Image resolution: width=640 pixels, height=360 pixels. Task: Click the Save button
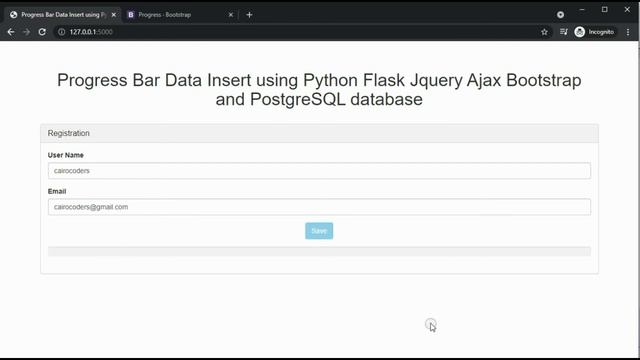(x=319, y=231)
